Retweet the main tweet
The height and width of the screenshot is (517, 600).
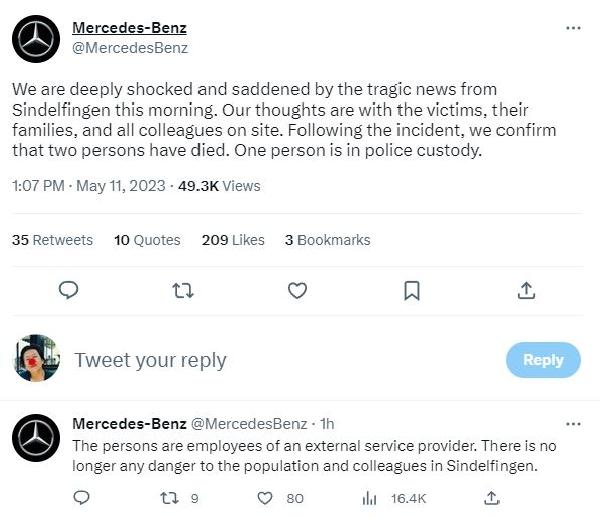[182, 290]
